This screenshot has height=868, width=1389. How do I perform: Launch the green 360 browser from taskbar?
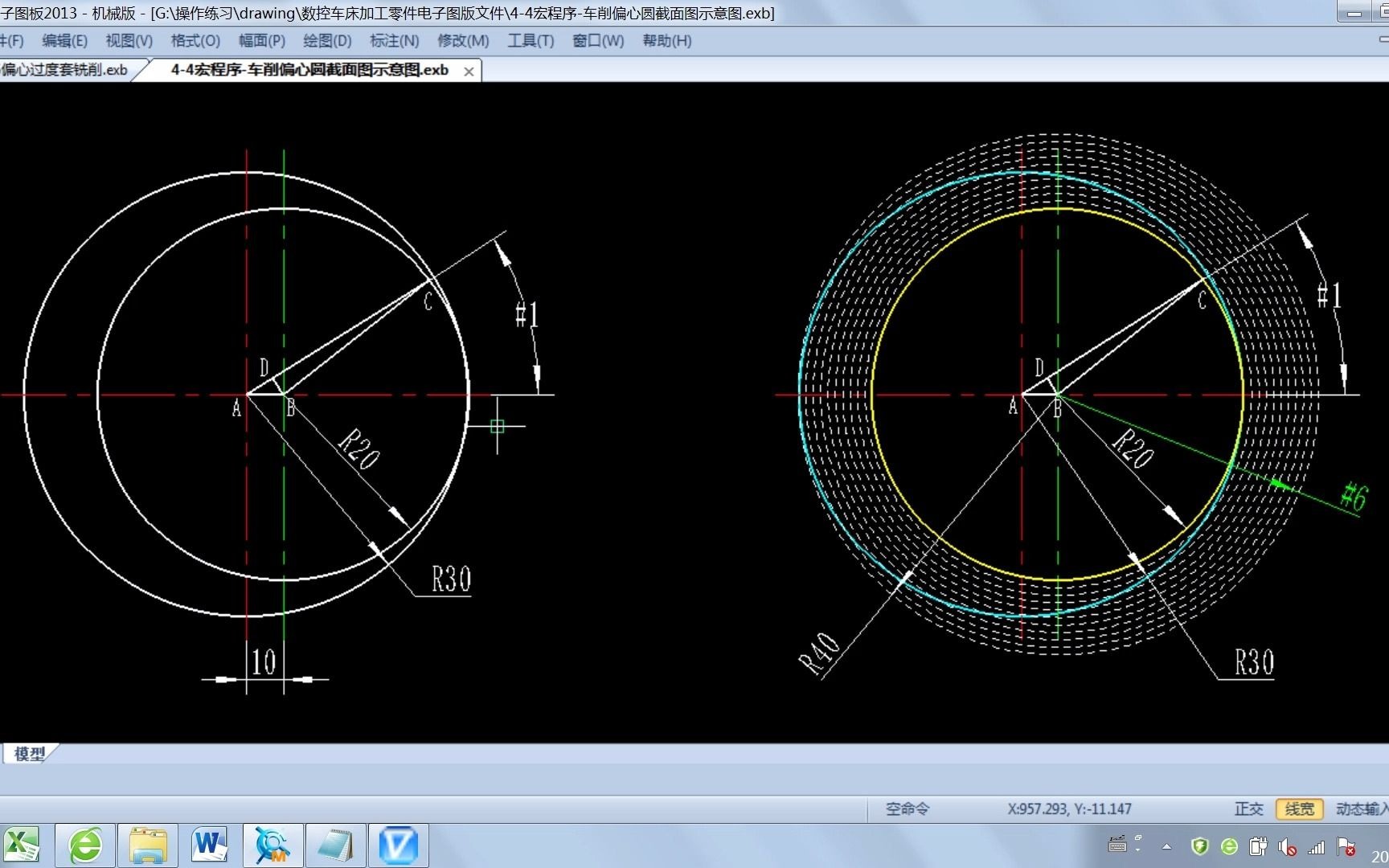point(85,845)
